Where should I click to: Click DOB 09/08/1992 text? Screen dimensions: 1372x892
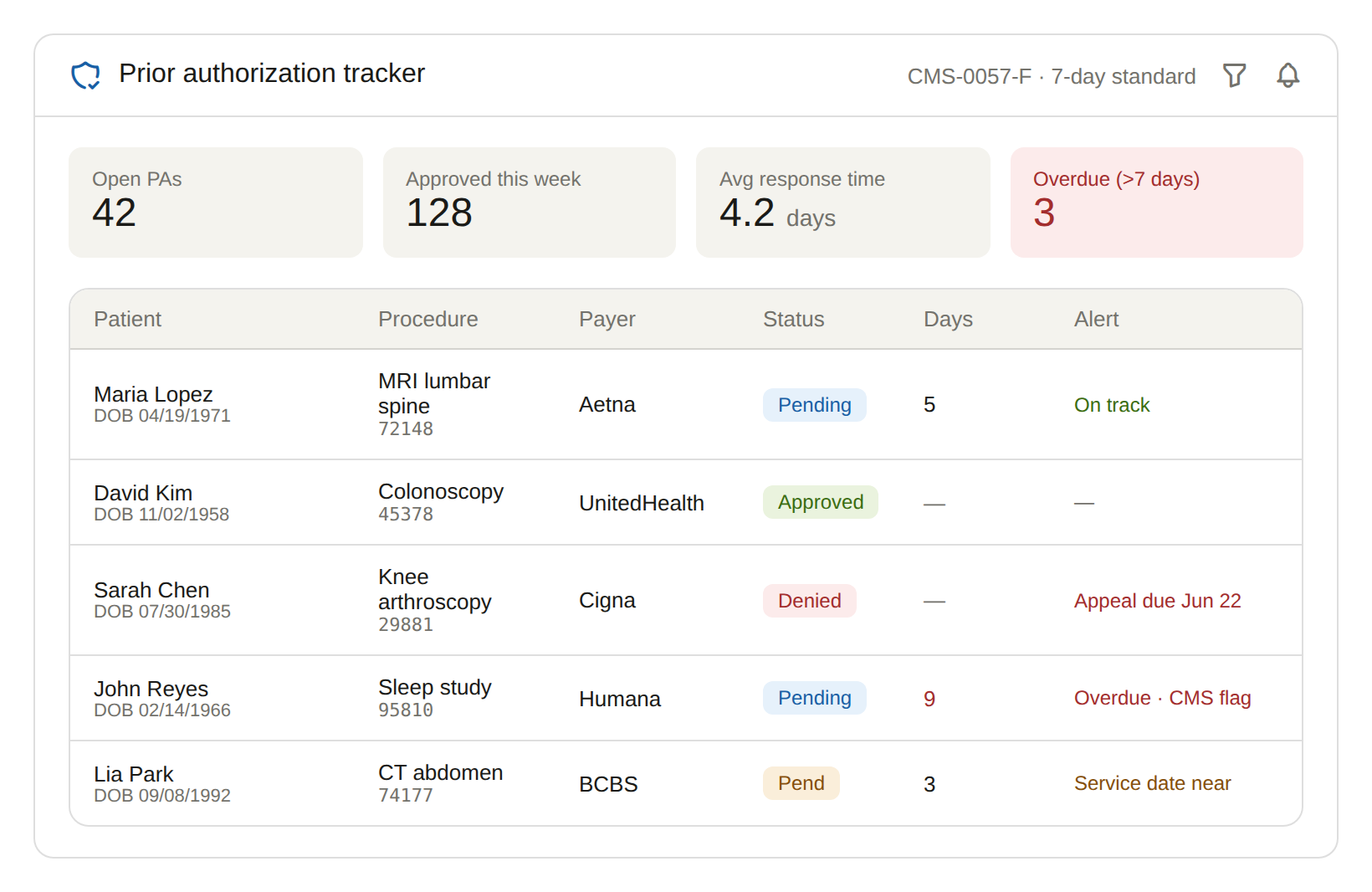(162, 796)
